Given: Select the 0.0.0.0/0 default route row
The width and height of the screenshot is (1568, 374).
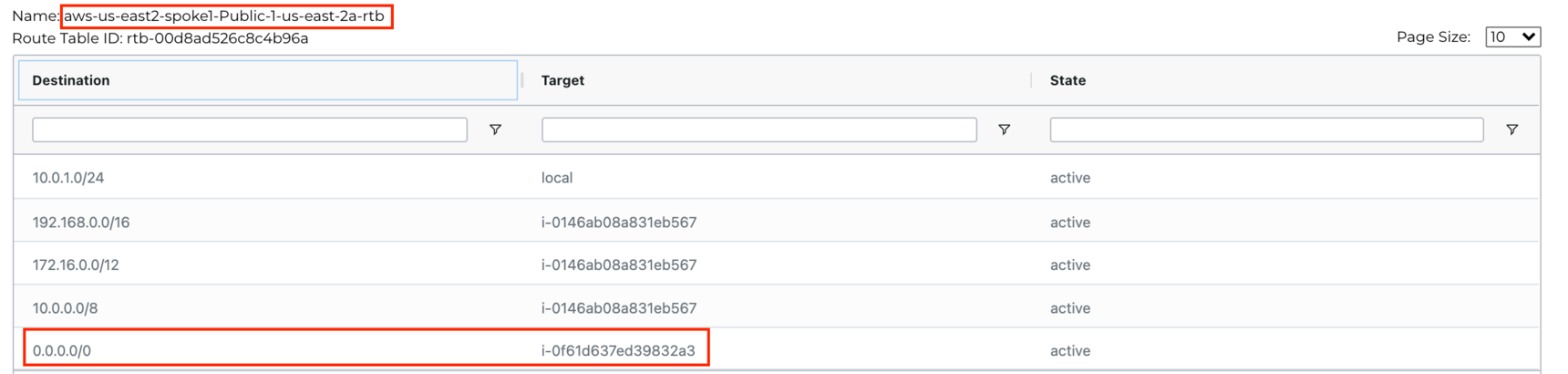Looking at the screenshot, I should [x=62, y=351].
